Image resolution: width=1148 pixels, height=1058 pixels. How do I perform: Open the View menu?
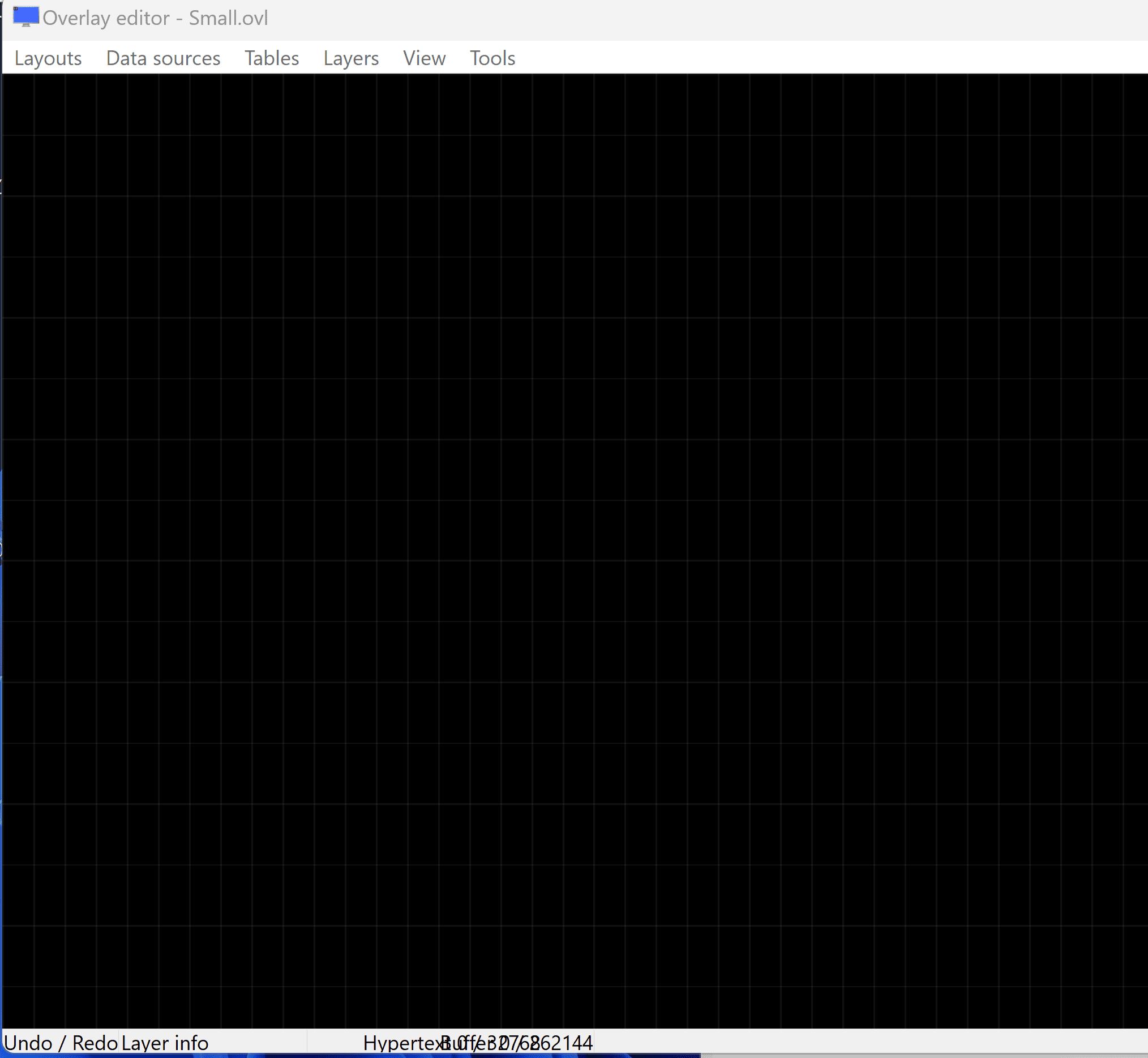425,58
